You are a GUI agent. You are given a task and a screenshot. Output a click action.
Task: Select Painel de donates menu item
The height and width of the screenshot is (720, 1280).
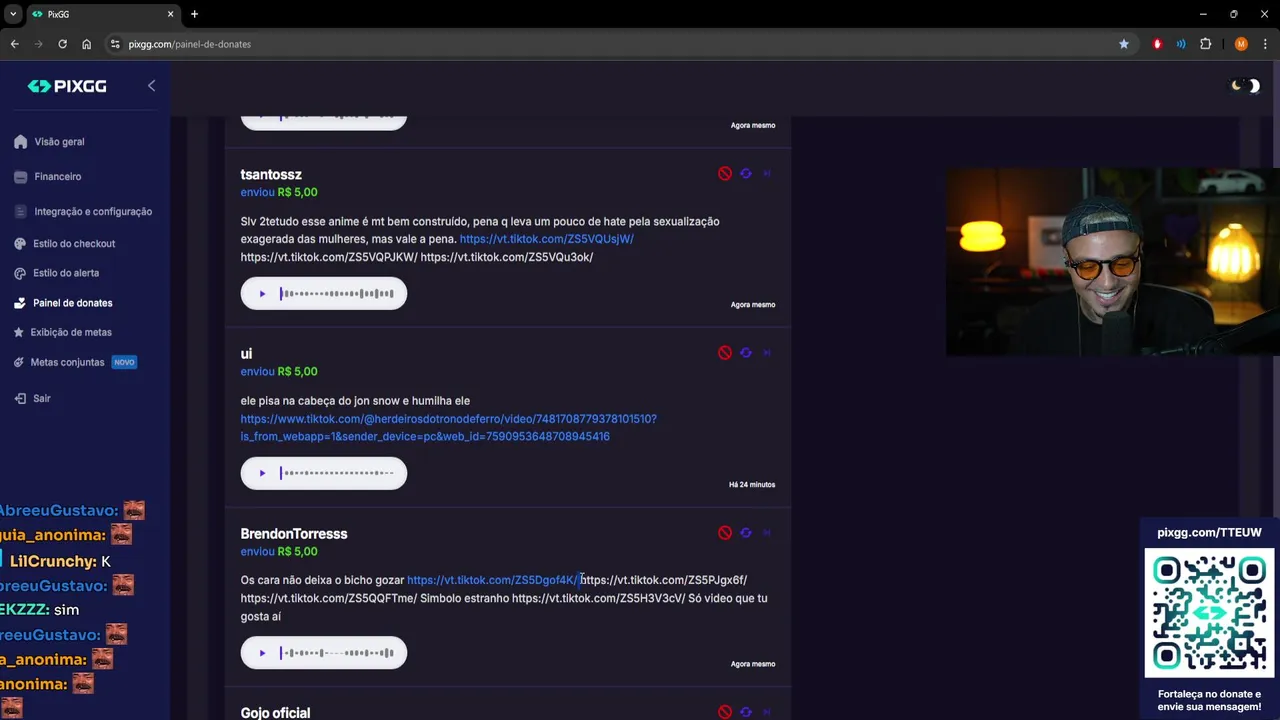point(72,303)
